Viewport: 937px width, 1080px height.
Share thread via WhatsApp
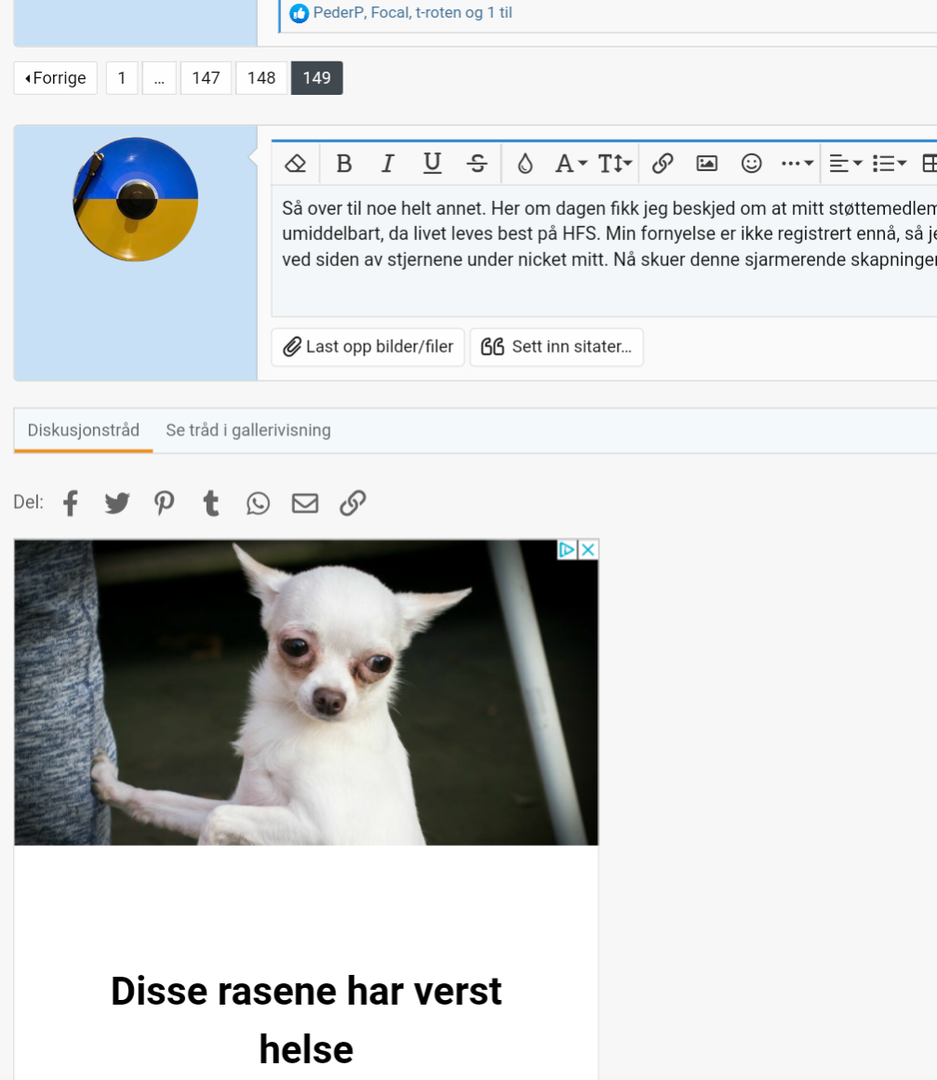(x=258, y=503)
